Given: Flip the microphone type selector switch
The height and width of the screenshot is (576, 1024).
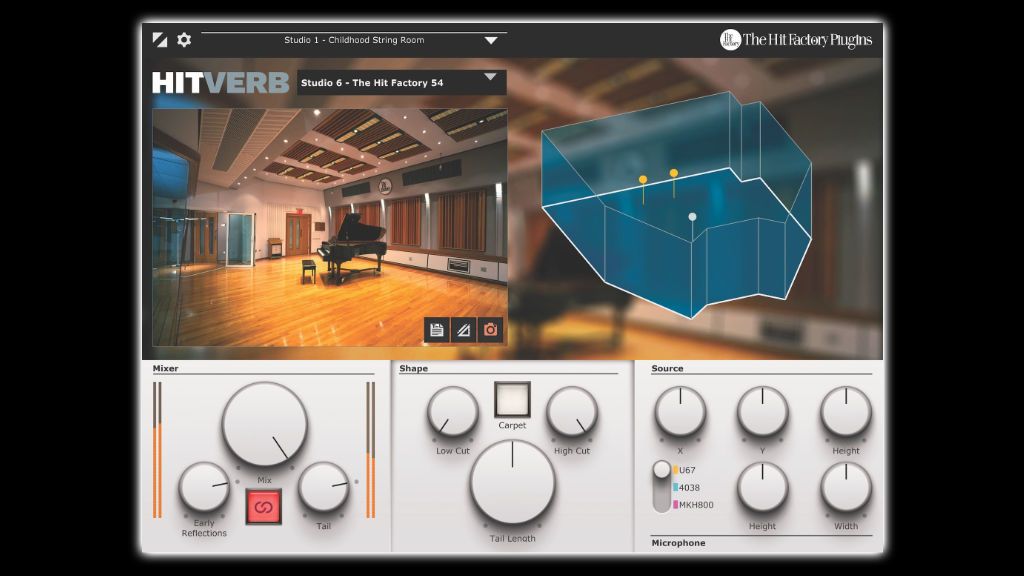Looking at the screenshot, I should tap(662, 487).
